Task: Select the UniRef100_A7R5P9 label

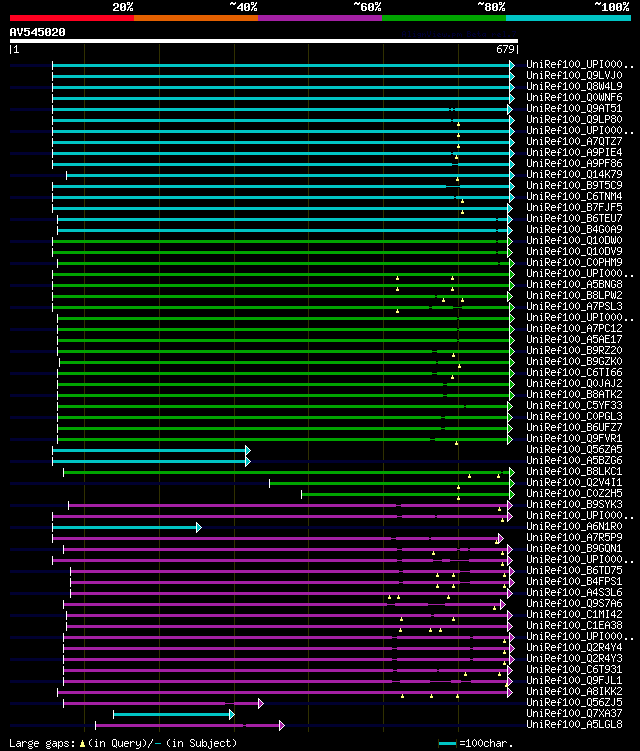Action: coord(574,537)
